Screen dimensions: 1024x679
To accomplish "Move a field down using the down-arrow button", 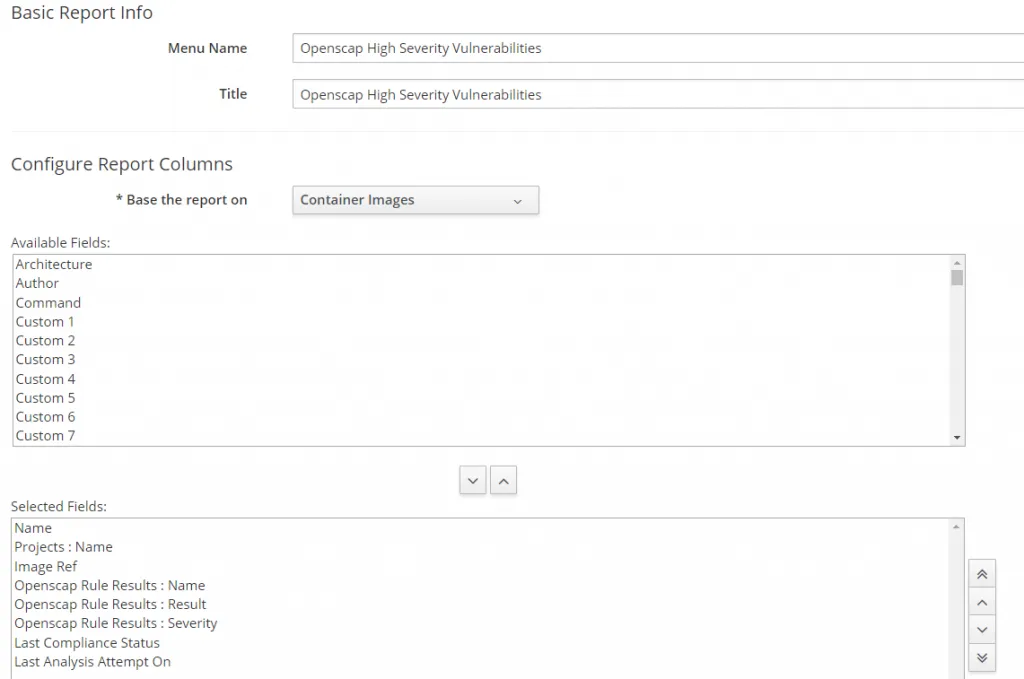I will tap(472, 480).
